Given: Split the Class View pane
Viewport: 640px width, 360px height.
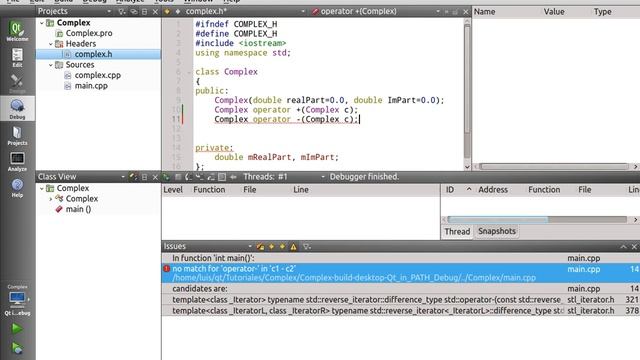Looking at the screenshot, I should [144, 177].
